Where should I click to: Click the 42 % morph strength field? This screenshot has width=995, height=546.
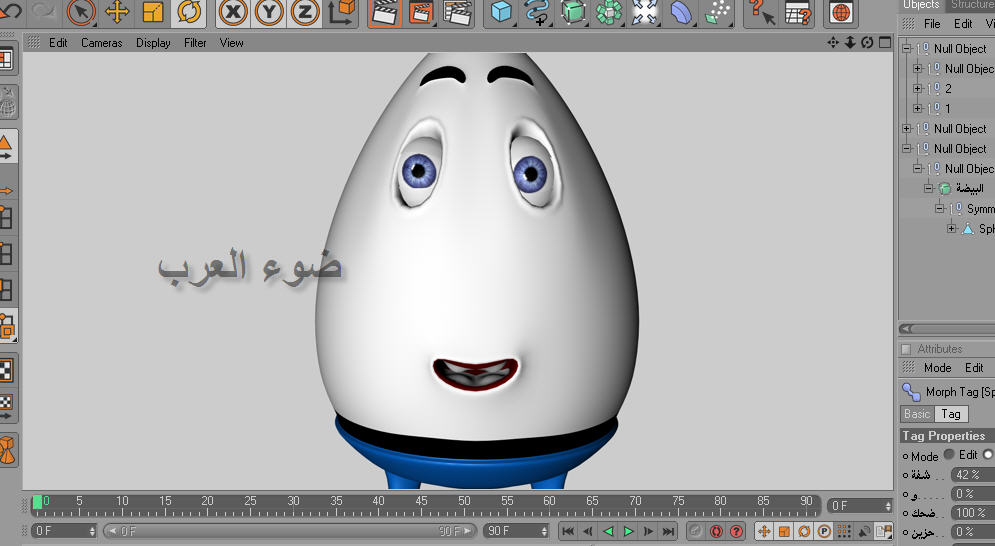[x=968, y=474]
